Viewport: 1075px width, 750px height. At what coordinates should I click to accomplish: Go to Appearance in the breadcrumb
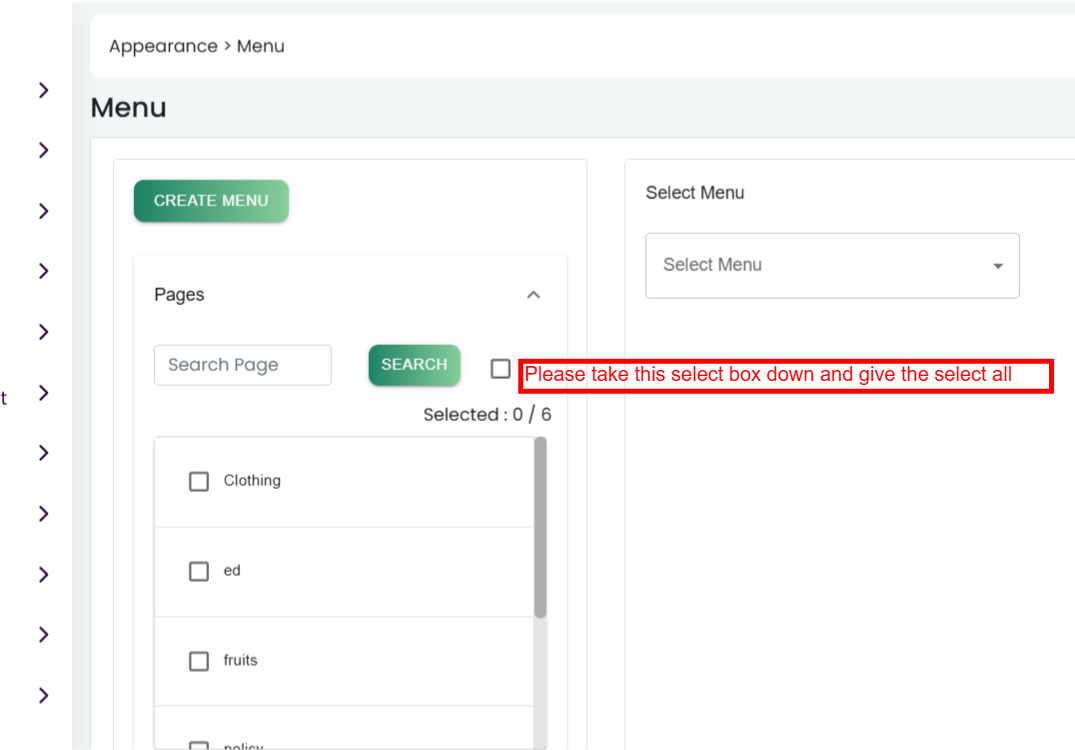(162, 46)
